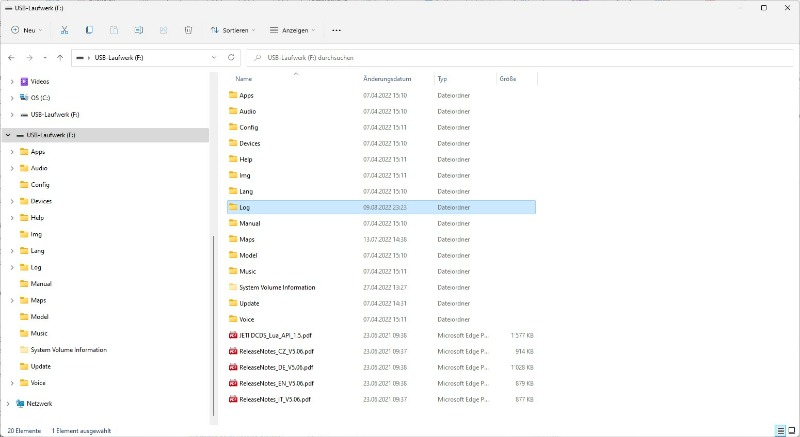Expand the Netzwerk tree node
The image size is (800, 437).
[x=9, y=403]
